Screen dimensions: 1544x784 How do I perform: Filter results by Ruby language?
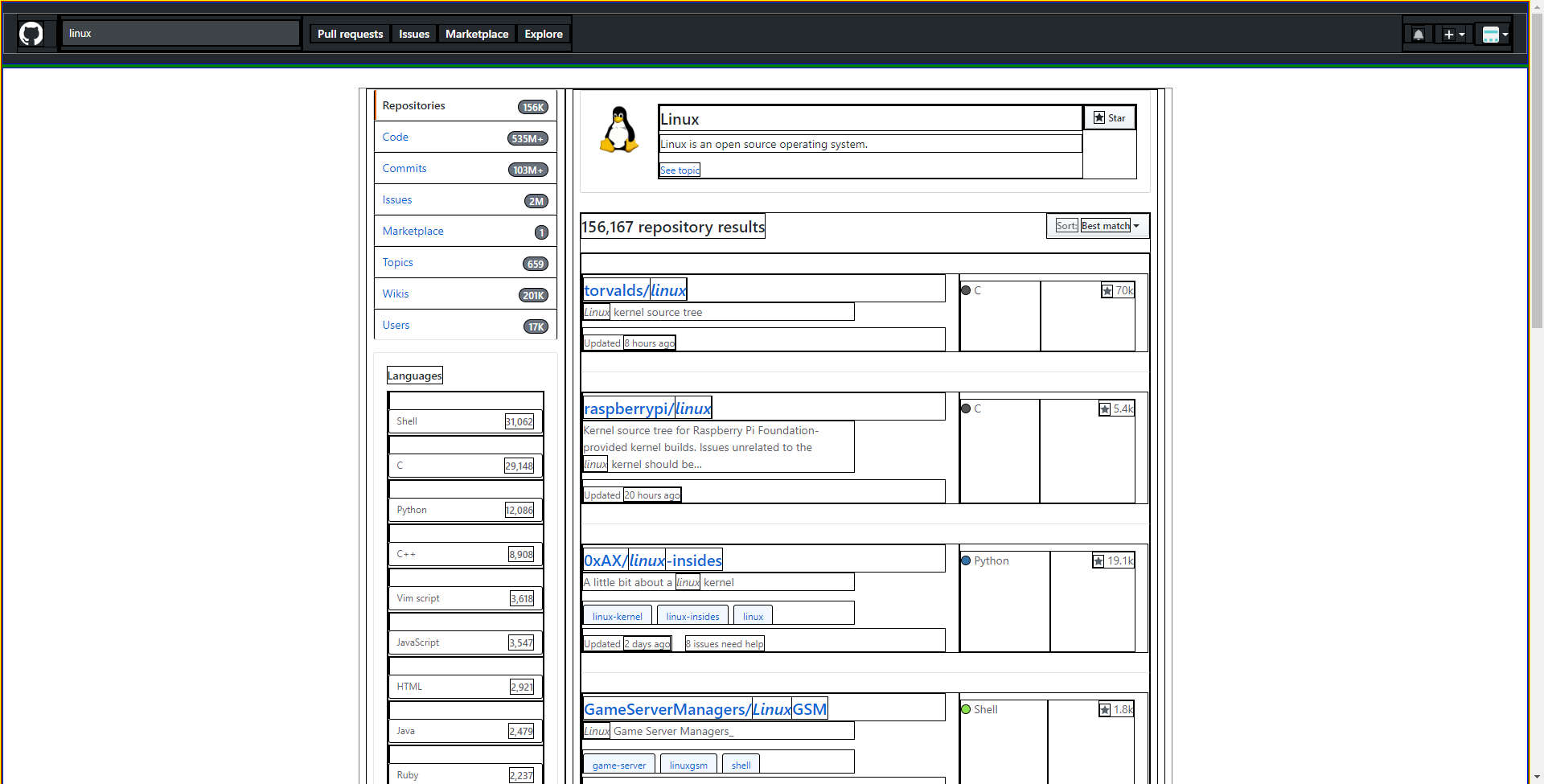tap(466, 775)
